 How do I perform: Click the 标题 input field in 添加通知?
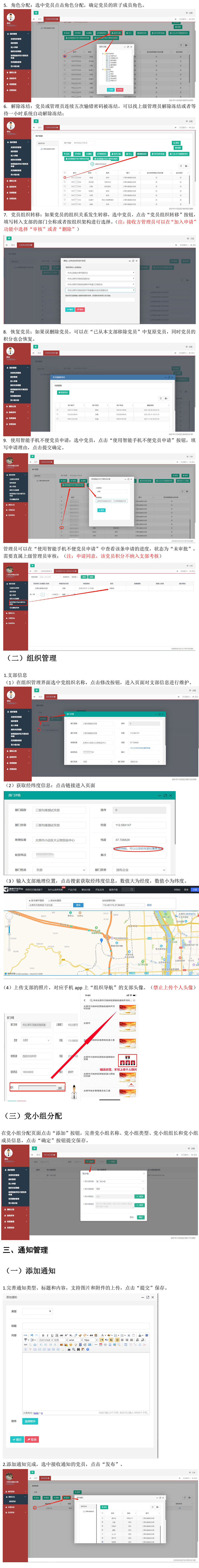coord(86,1326)
